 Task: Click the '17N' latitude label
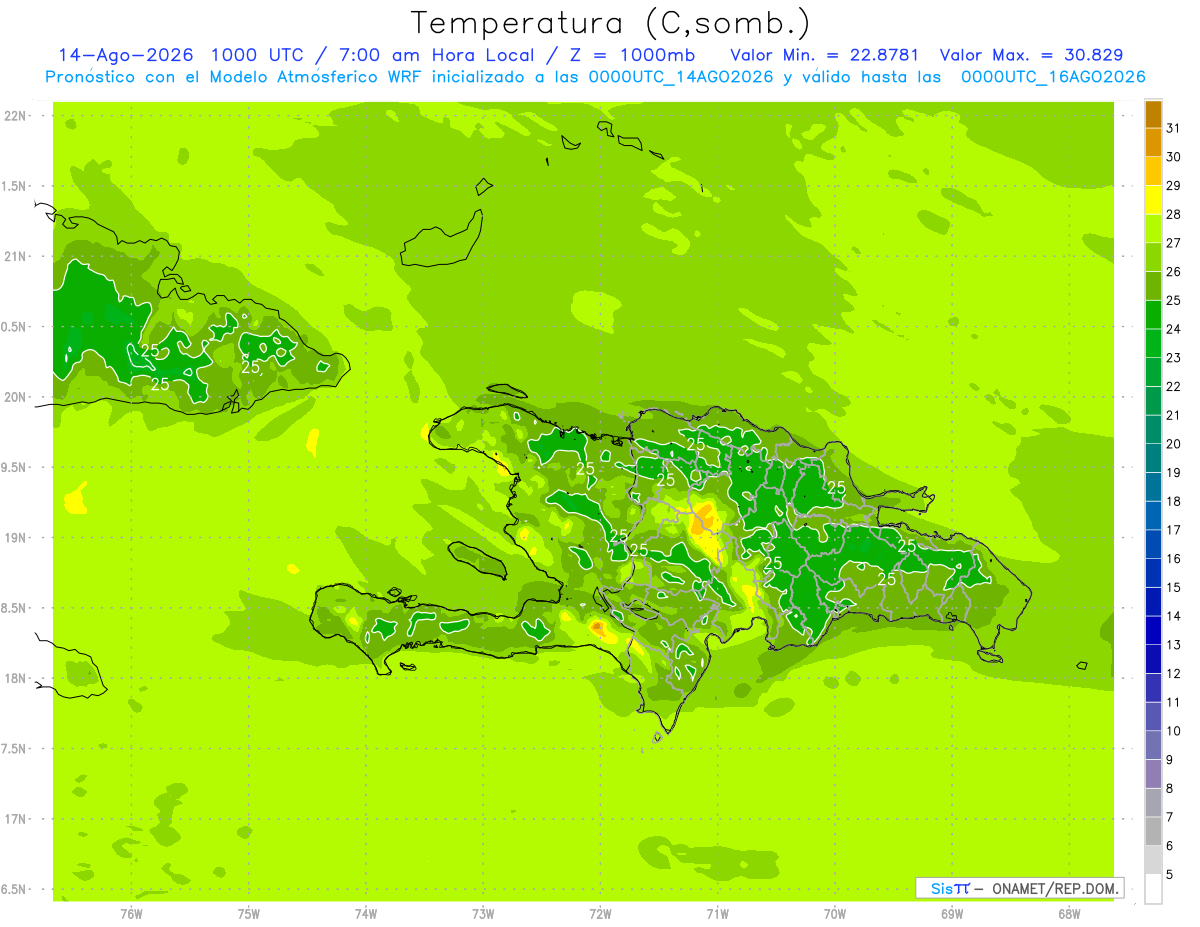[14, 819]
